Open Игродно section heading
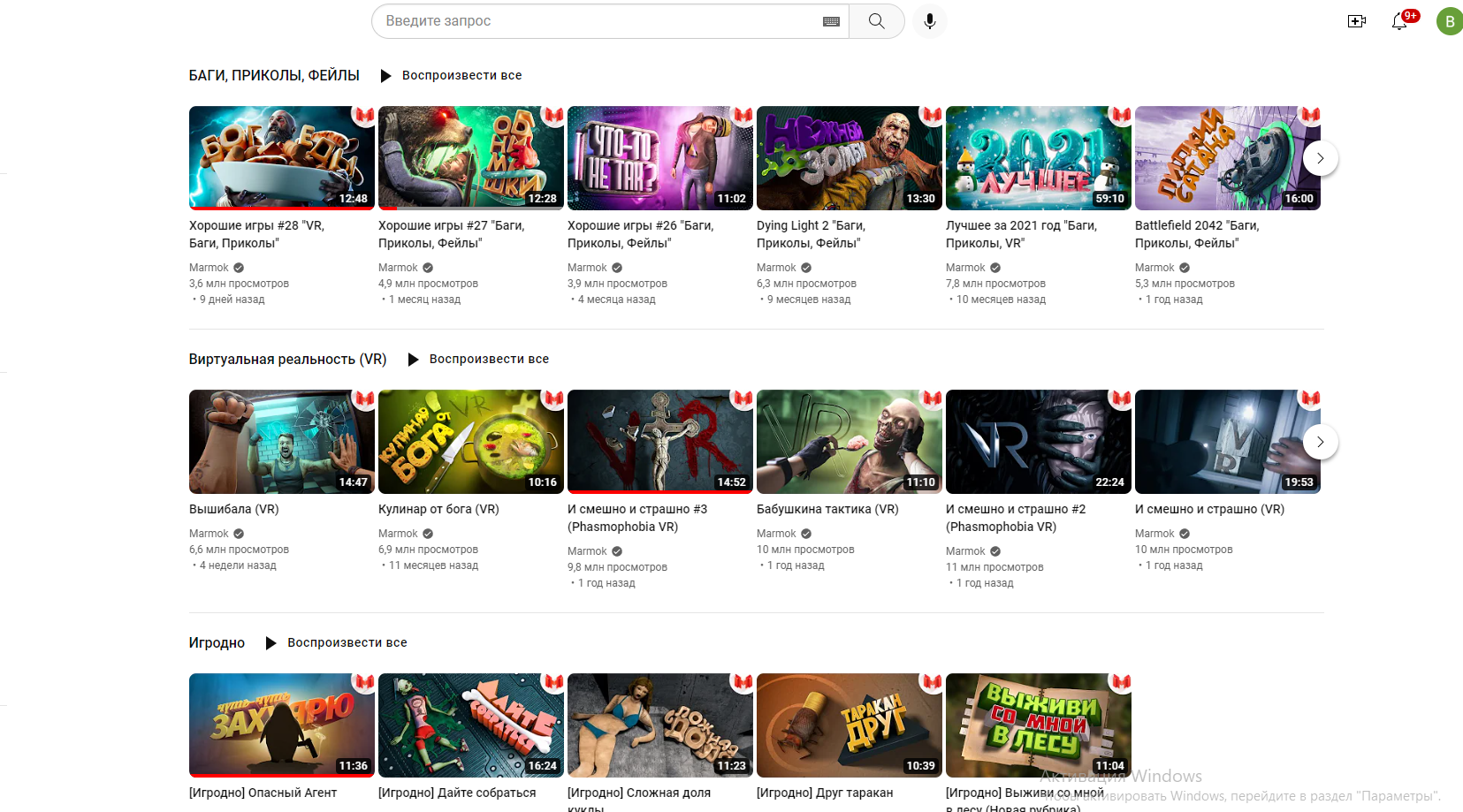Viewport: 1463px width, 812px height. click(x=217, y=642)
